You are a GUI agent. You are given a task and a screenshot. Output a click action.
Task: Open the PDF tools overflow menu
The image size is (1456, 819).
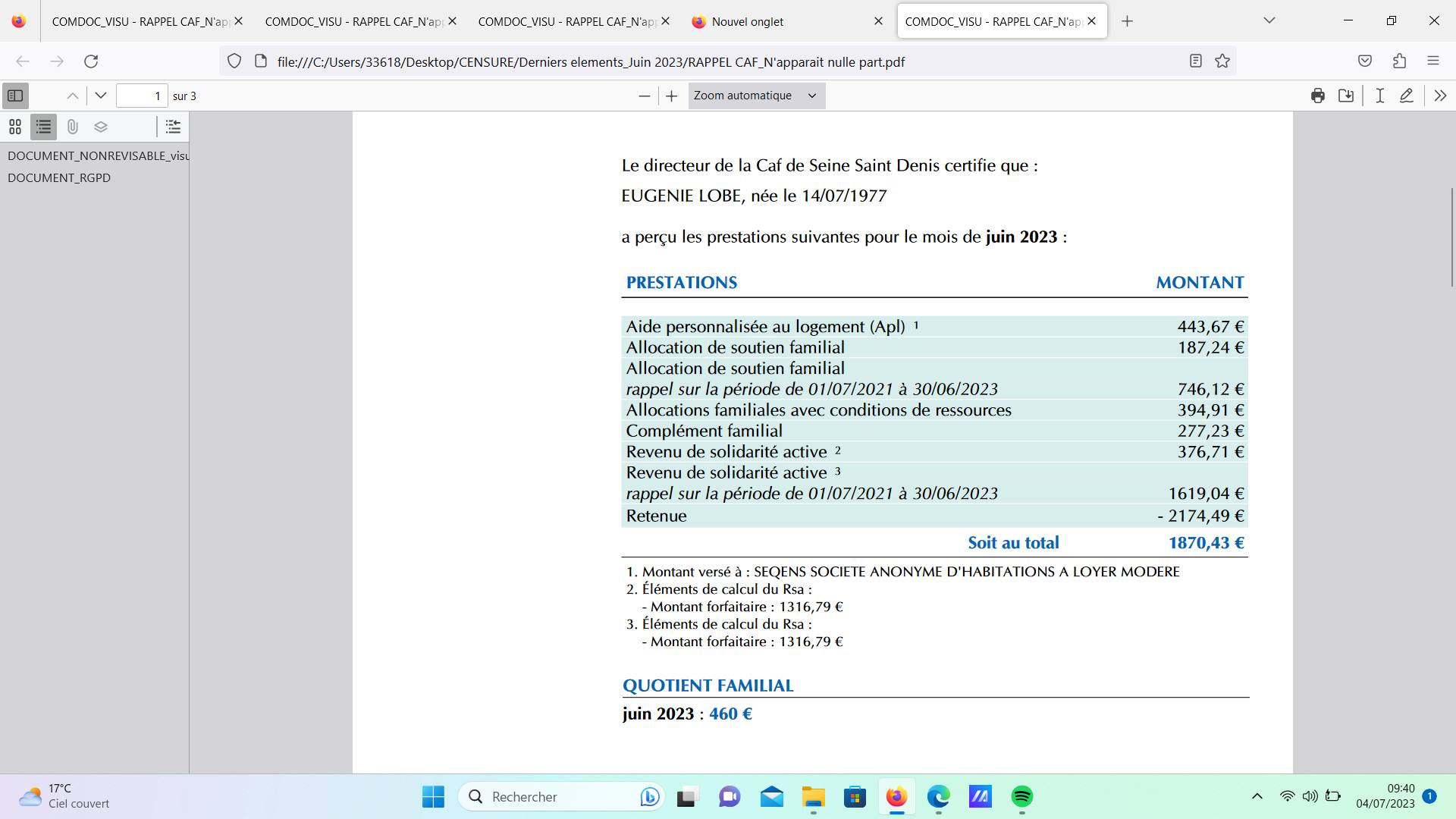coord(1440,96)
